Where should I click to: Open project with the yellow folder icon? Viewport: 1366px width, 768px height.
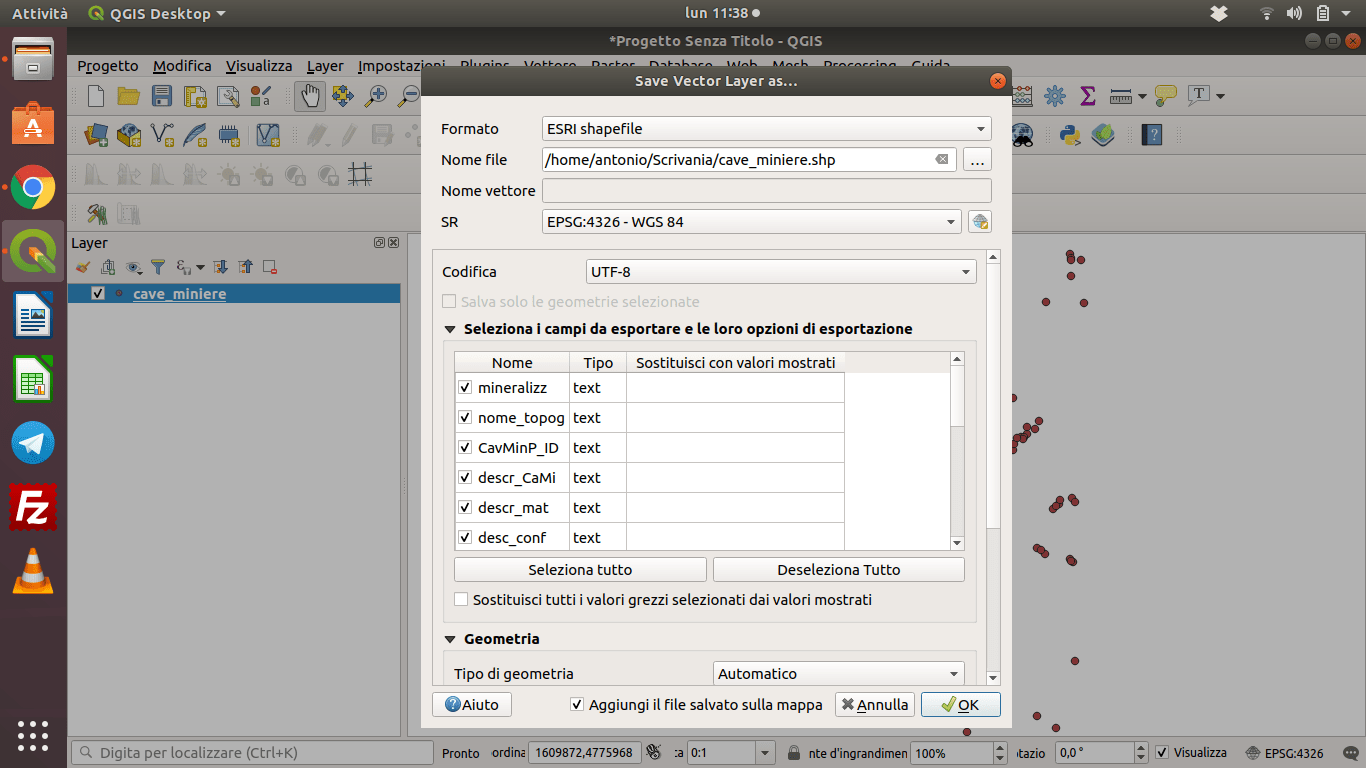point(129,96)
